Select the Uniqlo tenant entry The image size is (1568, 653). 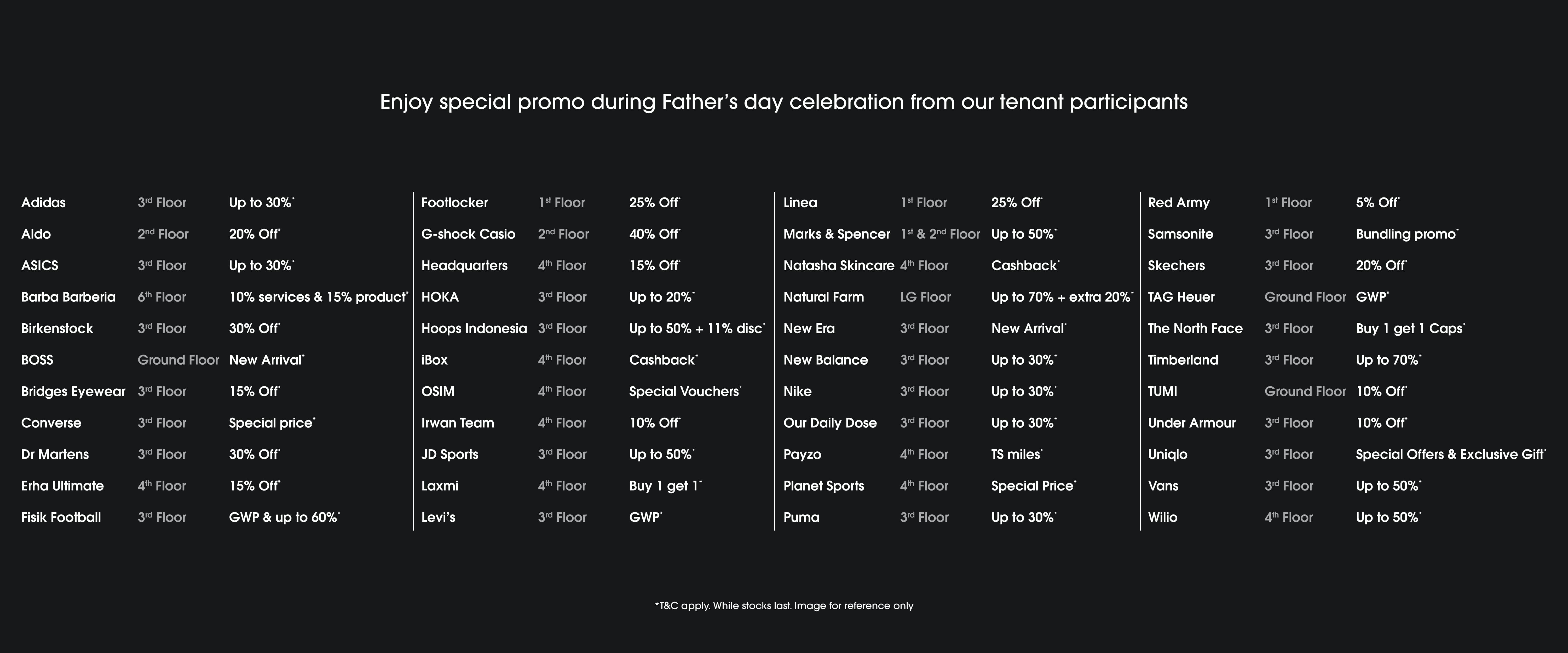(1167, 454)
